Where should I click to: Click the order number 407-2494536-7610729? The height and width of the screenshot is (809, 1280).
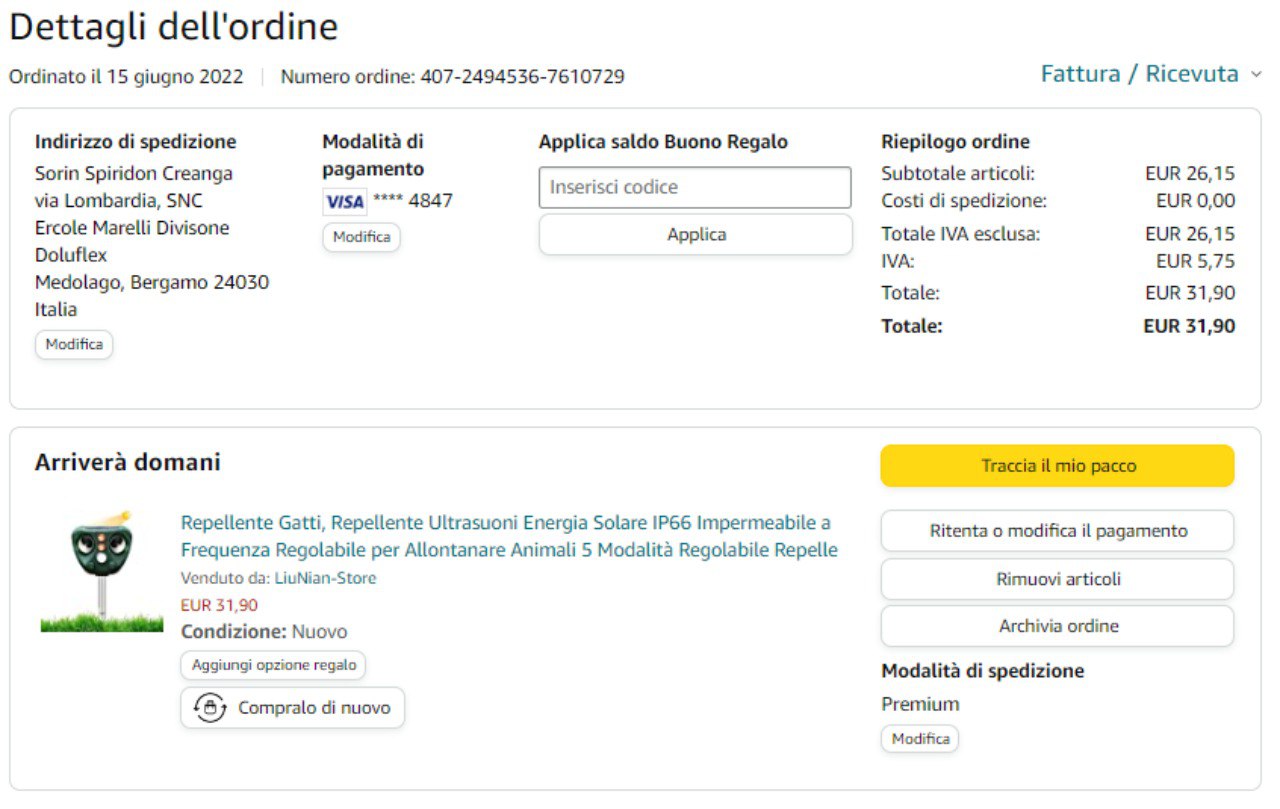pyautogui.click(x=522, y=77)
